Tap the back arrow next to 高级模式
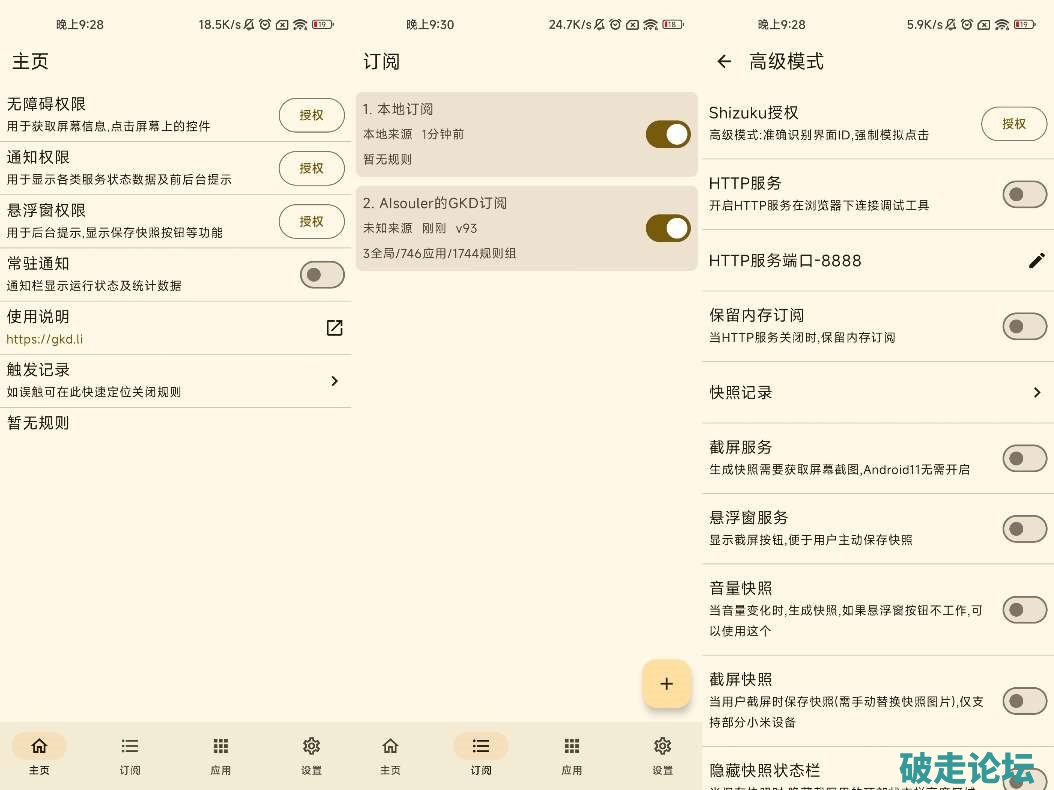This screenshot has height=790, width=1054. point(724,62)
